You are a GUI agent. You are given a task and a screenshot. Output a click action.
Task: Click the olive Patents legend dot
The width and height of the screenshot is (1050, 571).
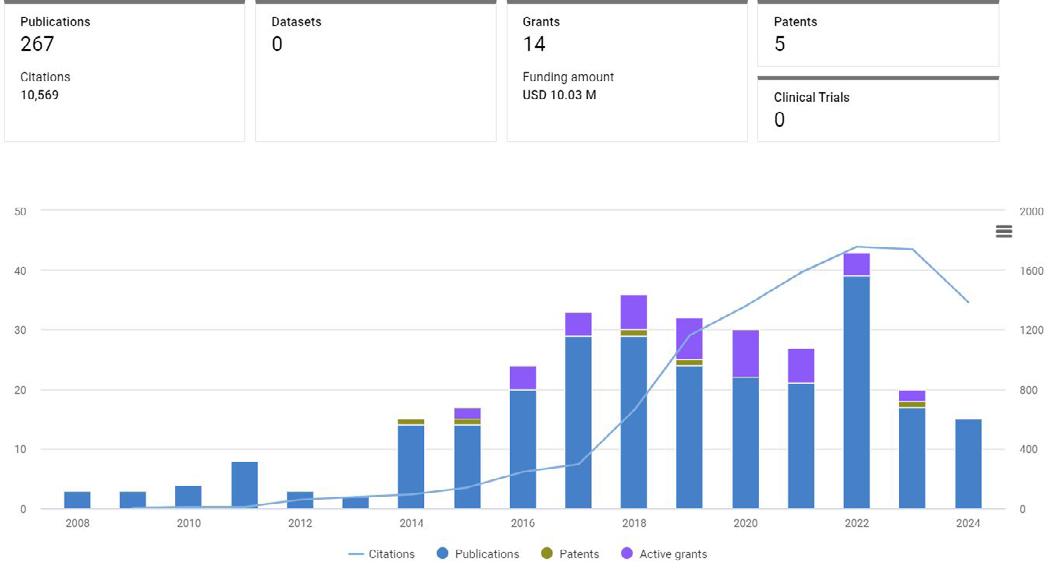point(545,554)
